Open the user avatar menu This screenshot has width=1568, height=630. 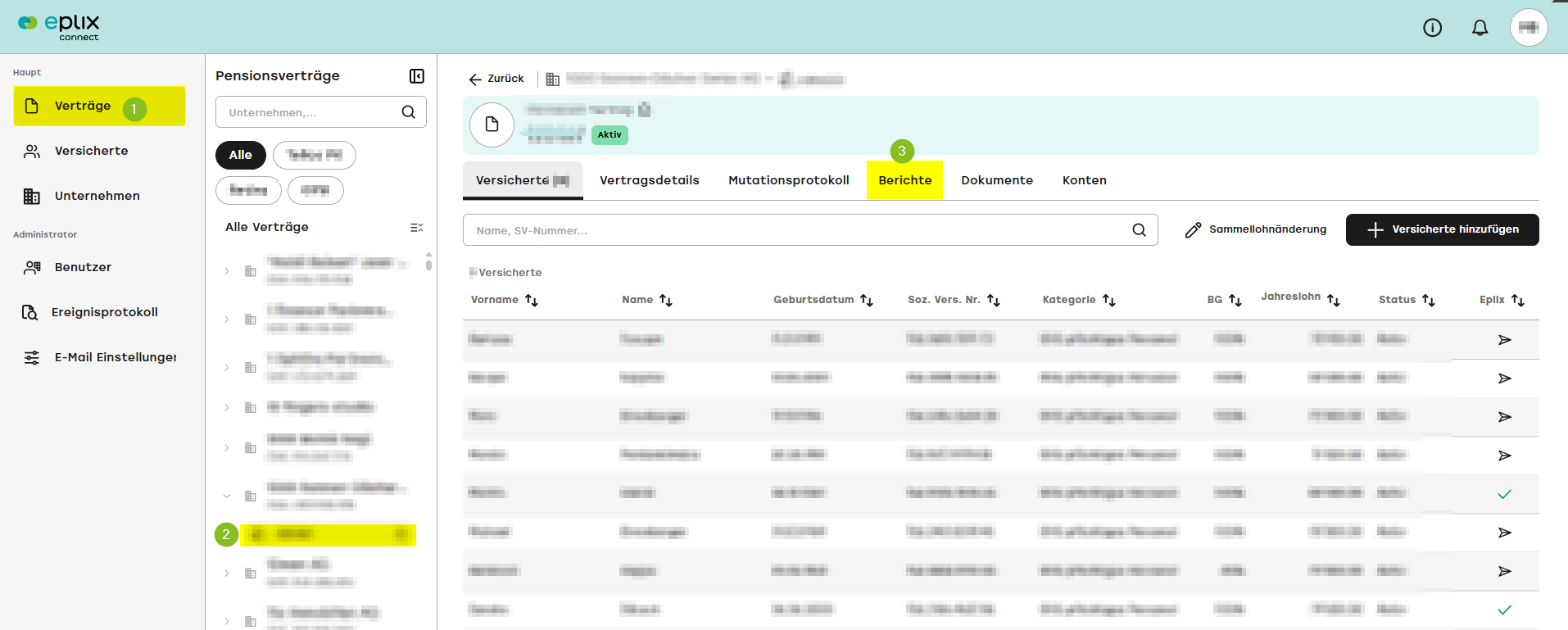[x=1529, y=28]
